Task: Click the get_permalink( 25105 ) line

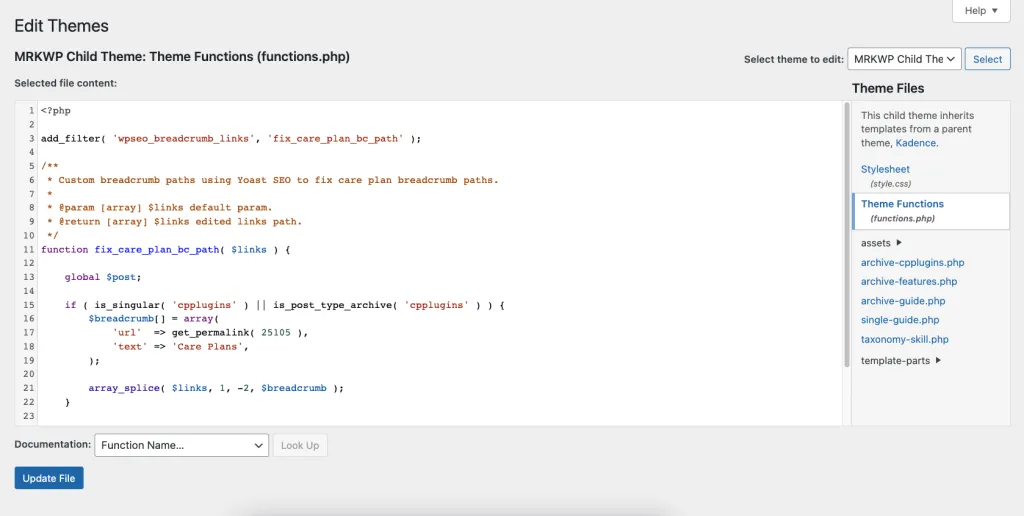Action: (x=210, y=332)
